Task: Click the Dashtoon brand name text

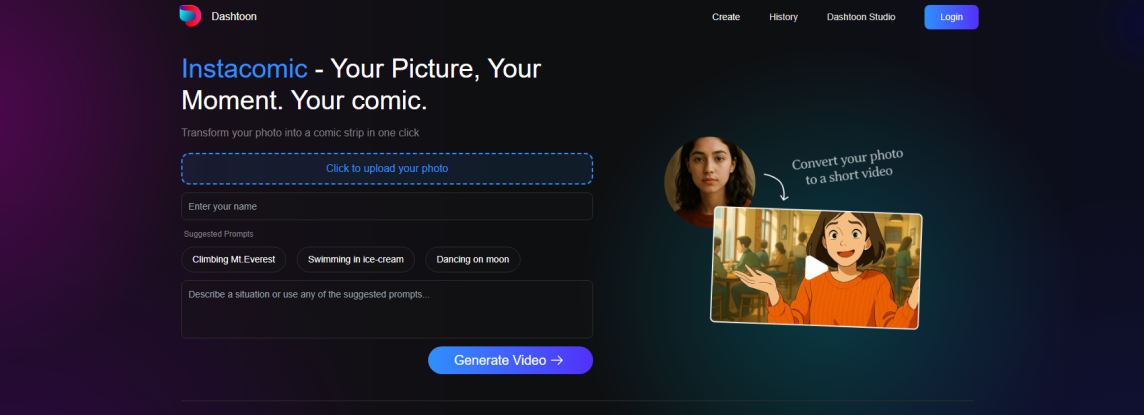Action: [234, 17]
